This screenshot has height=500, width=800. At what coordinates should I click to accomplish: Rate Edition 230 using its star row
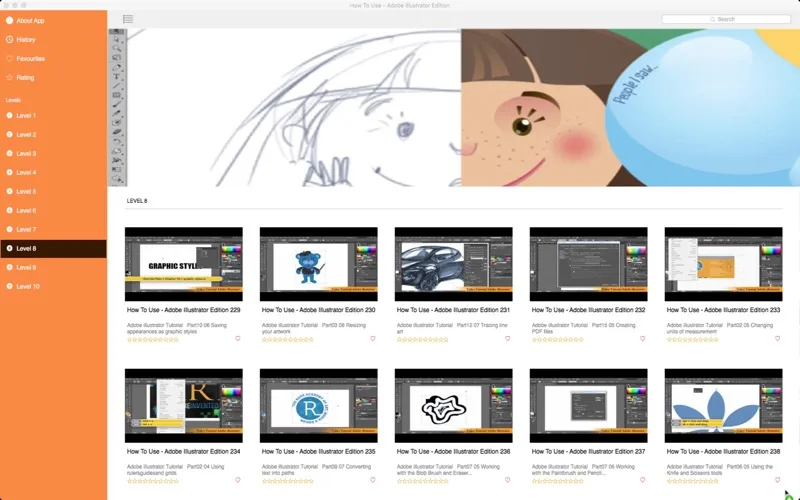tap(288, 340)
